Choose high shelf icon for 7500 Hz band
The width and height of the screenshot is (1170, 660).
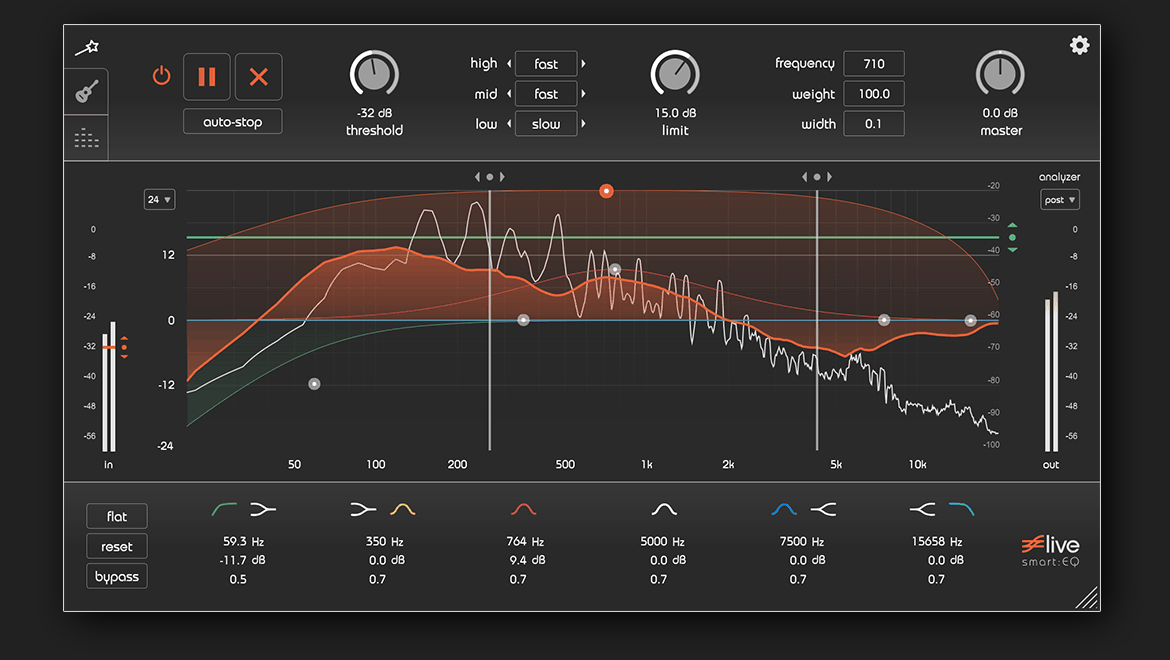(x=823, y=509)
